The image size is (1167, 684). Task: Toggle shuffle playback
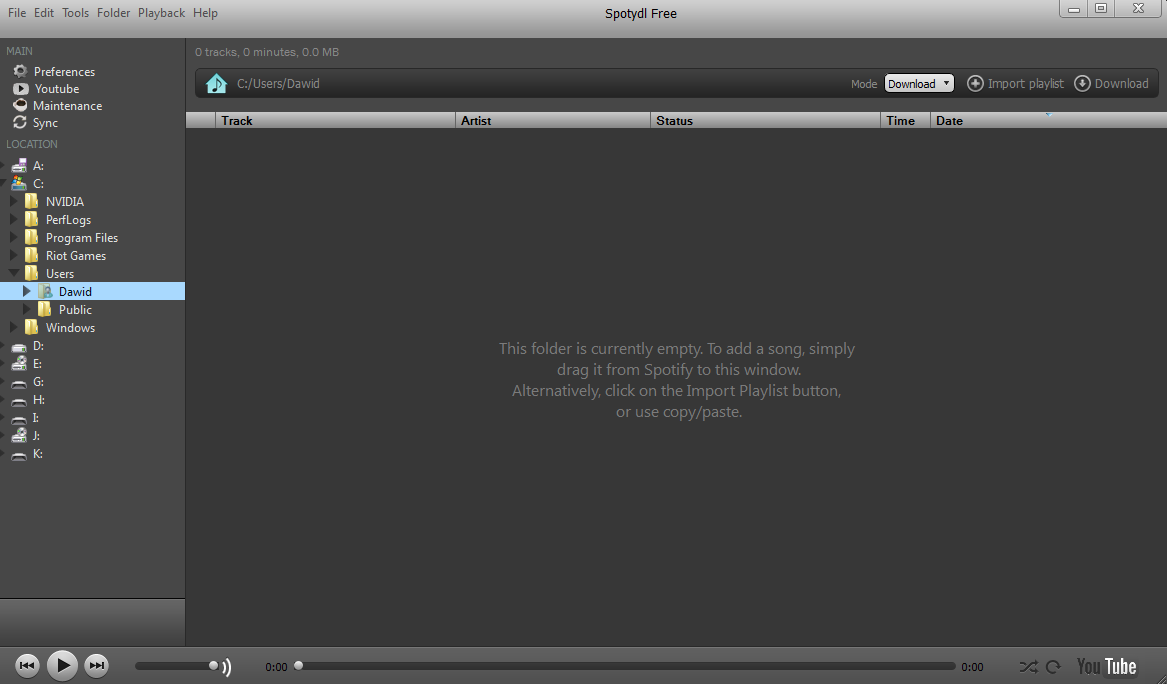pos(1028,667)
